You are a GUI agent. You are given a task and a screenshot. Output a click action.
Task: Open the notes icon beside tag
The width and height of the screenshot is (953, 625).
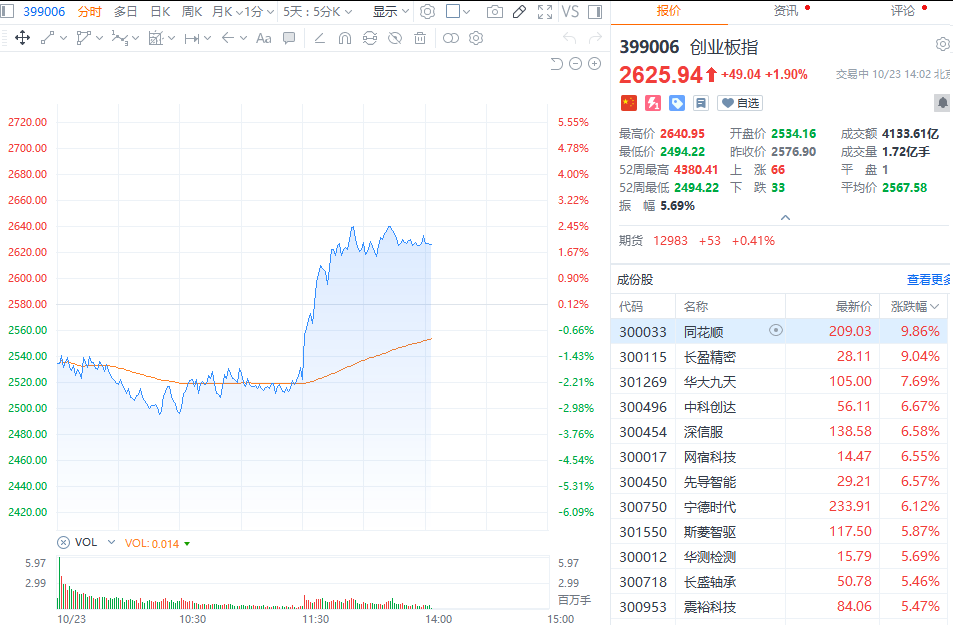701,103
